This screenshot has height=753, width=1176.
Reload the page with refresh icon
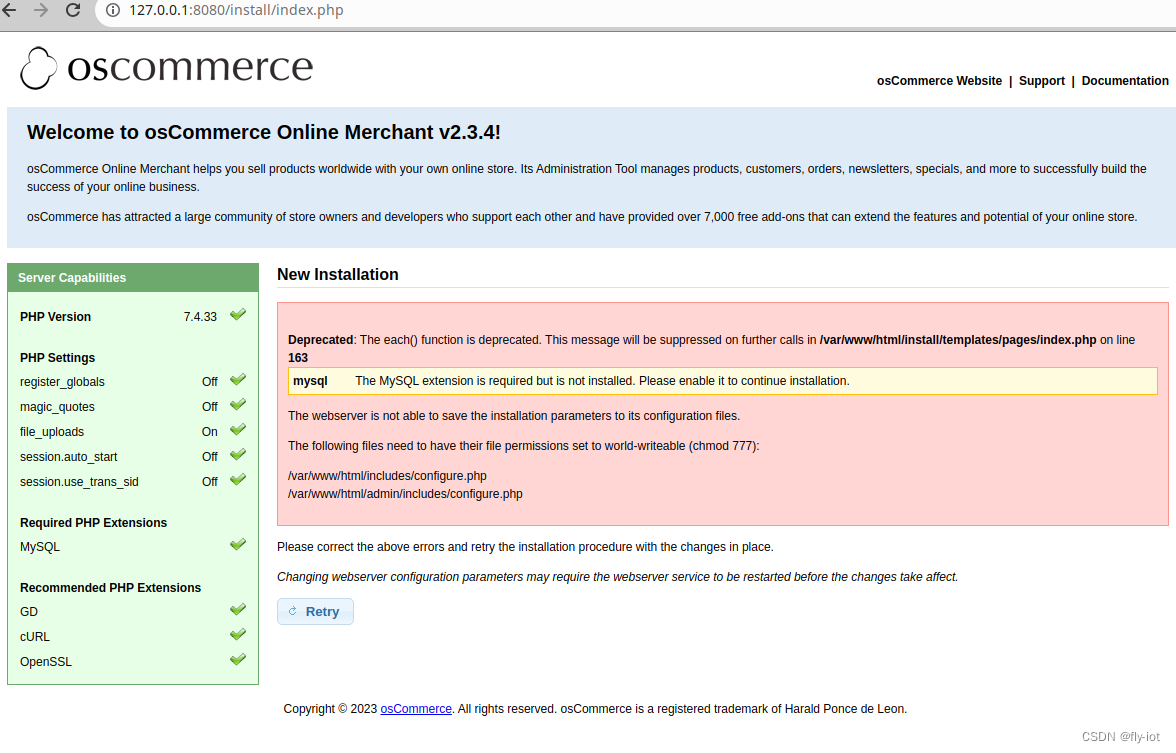click(x=73, y=10)
